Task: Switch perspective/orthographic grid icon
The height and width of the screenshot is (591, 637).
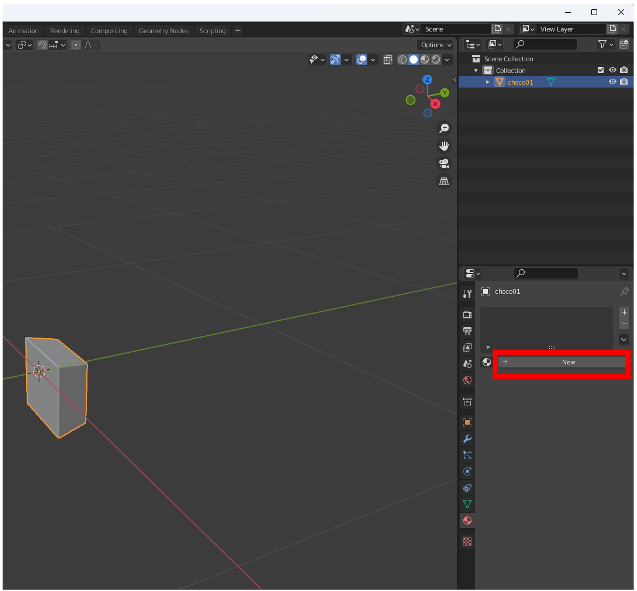Action: point(444,181)
